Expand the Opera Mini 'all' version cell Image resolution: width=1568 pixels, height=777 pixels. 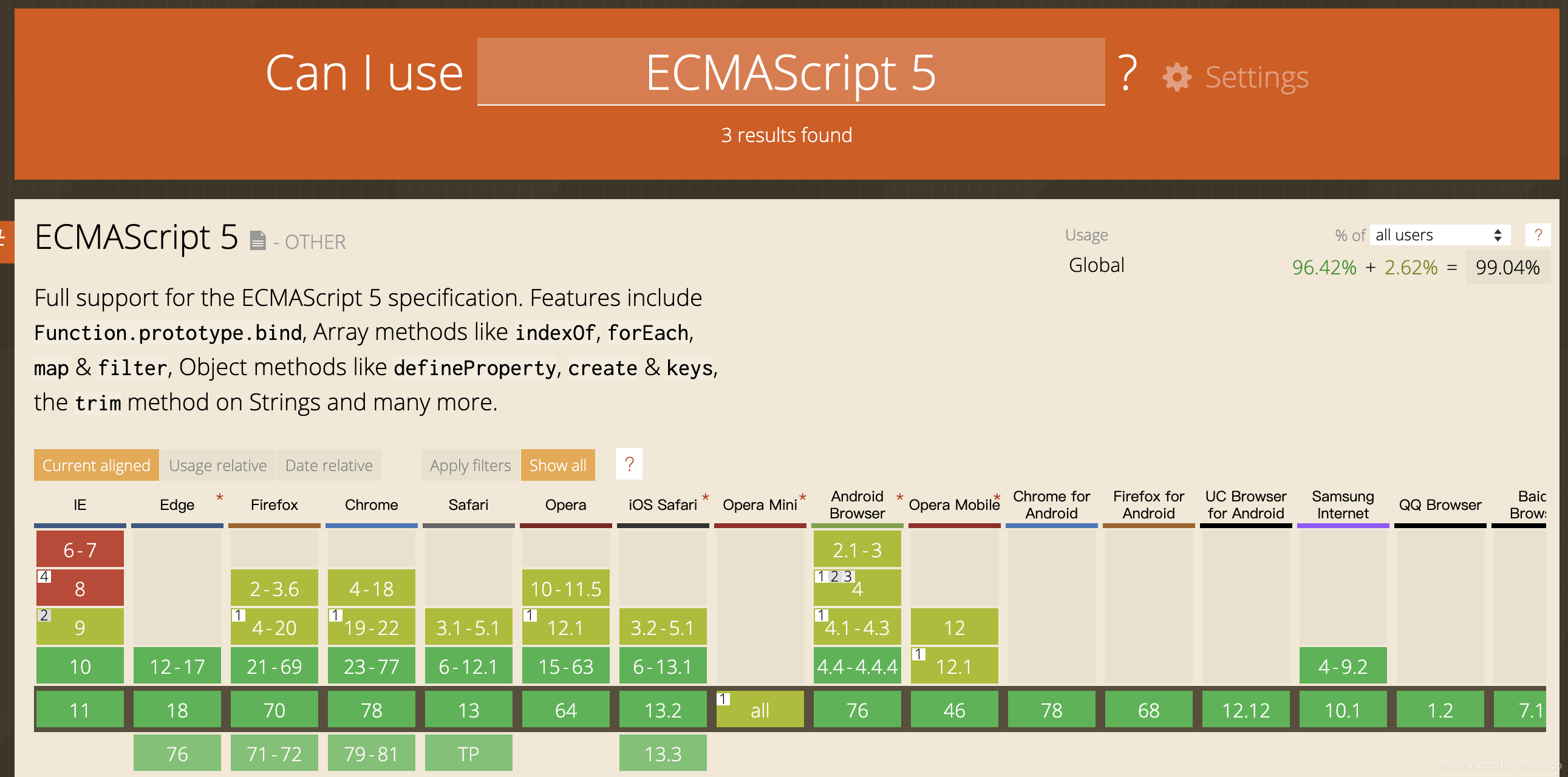coord(760,710)
